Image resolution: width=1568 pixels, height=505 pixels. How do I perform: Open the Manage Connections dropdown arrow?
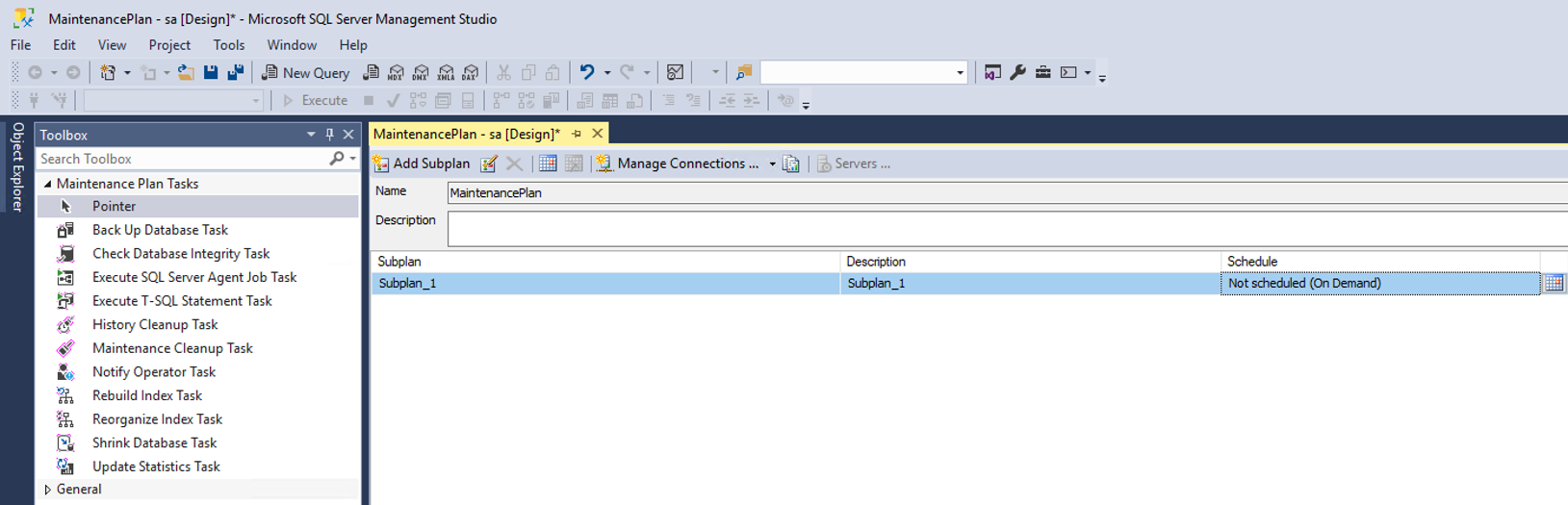(772, 164)
